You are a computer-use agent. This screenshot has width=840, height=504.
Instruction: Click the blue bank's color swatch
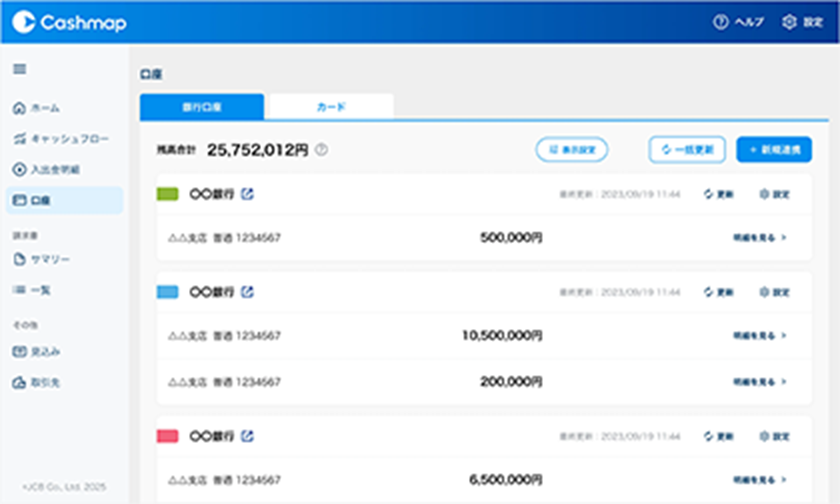[x=168, y=292]
